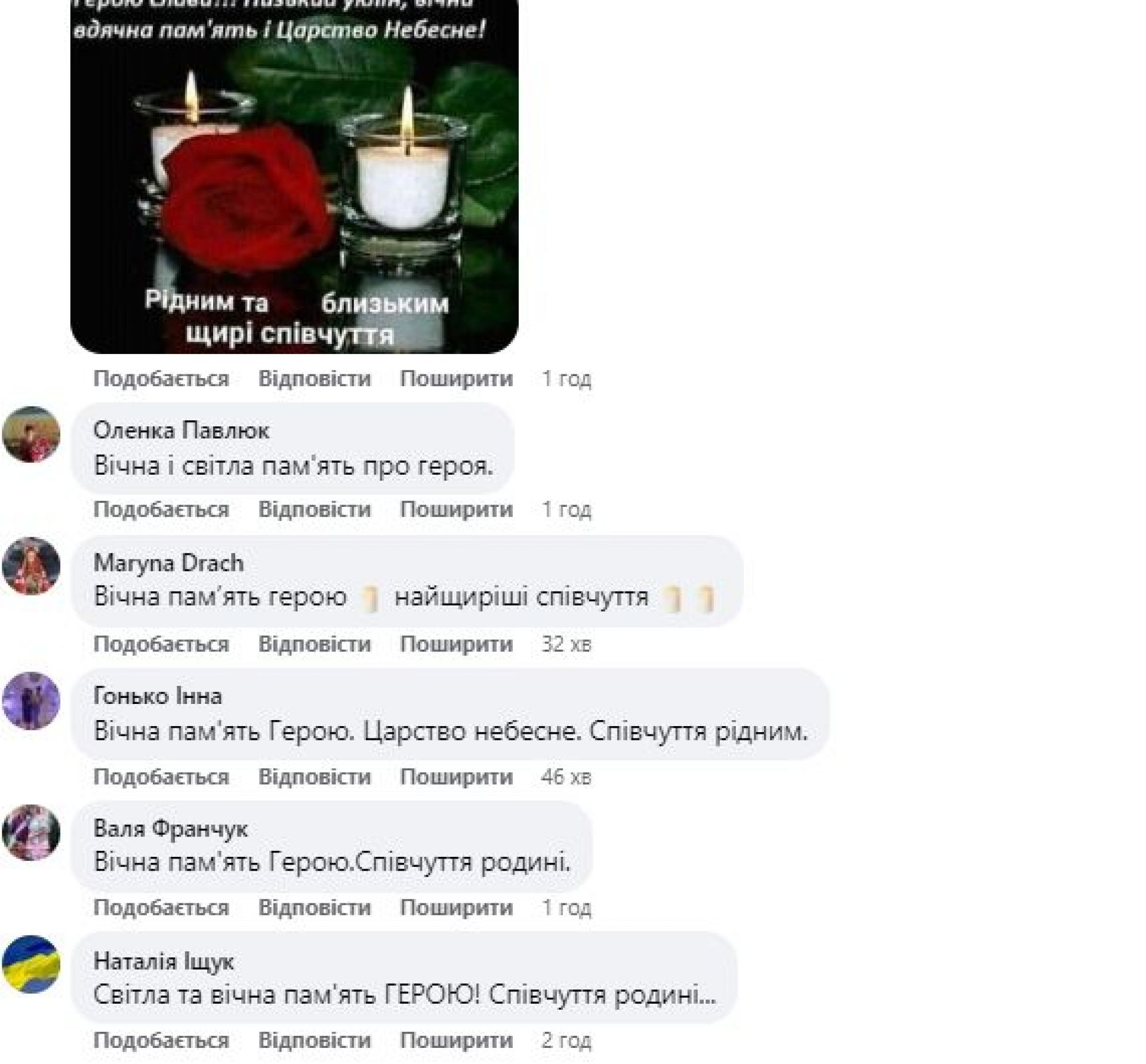Open the 46 хв timestamp link
This screenshot has height=1064, width=1146.
pos(566,776)
